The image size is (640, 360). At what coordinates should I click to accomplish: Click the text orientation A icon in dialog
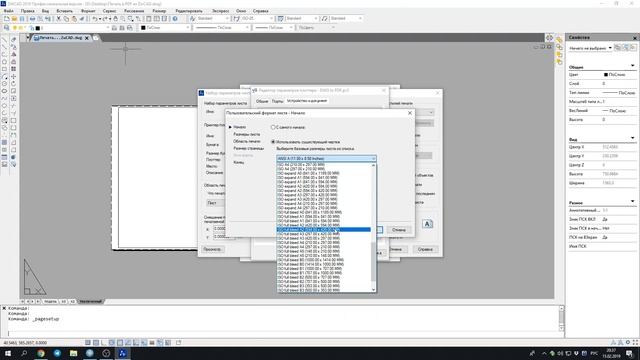point(427,224)
